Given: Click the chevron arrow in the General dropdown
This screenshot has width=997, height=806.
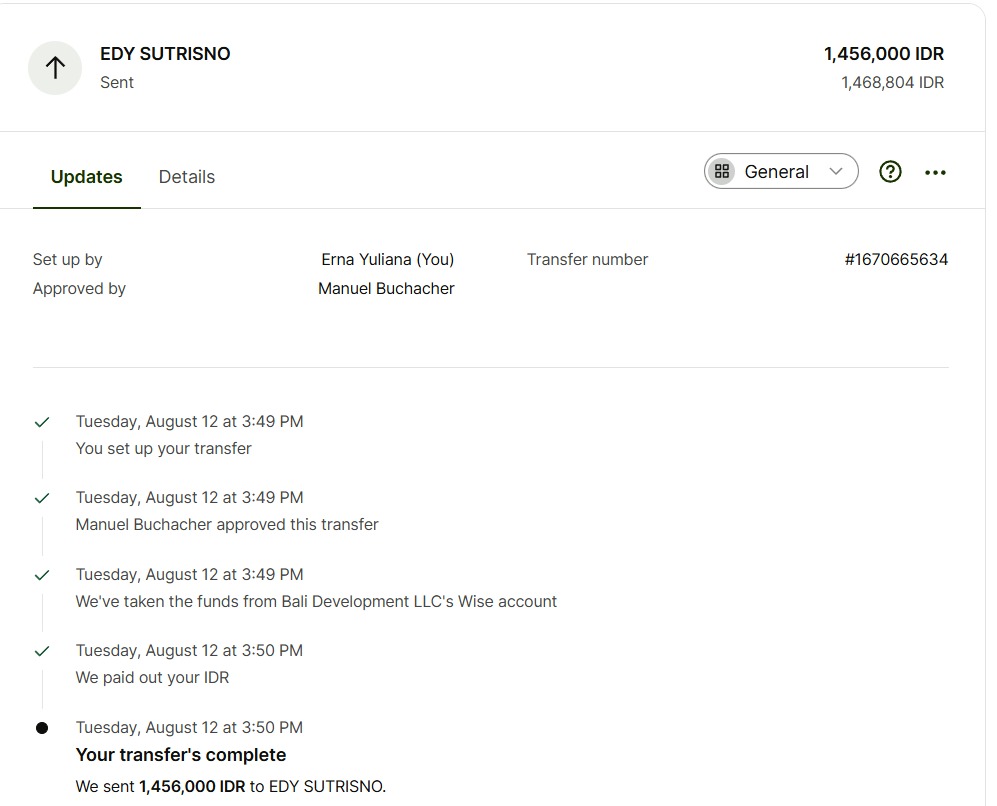Looking at the screenshot, I should tap(836, 172).
